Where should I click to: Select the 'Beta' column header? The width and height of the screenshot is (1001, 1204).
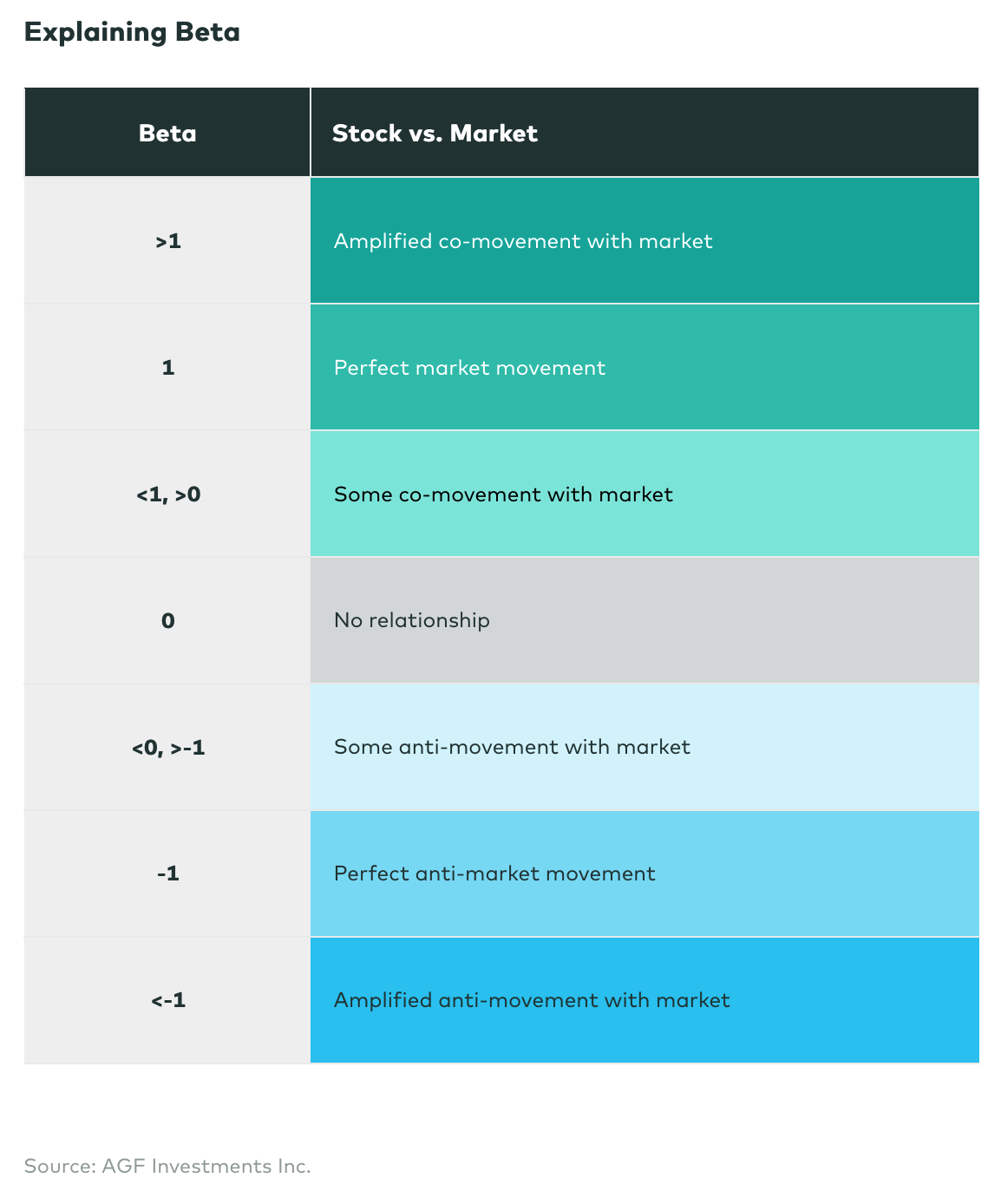point(167,134)
